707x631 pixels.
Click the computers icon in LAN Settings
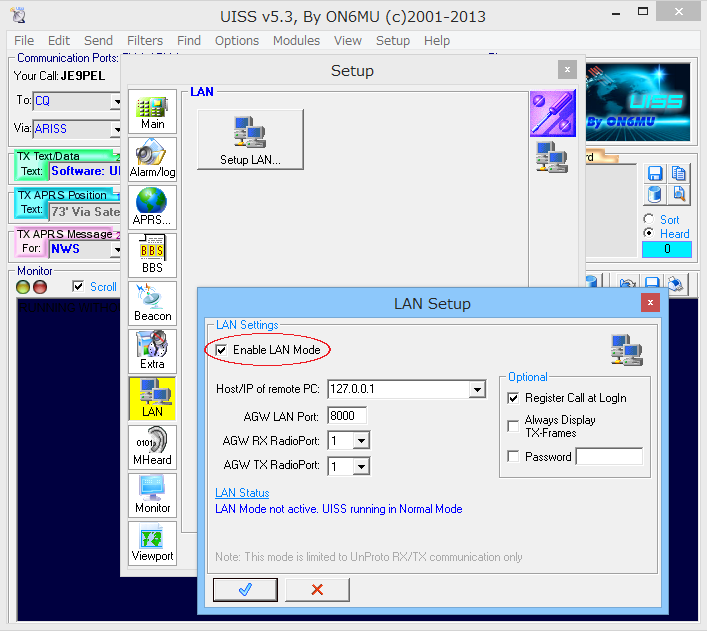coord(627,350)
